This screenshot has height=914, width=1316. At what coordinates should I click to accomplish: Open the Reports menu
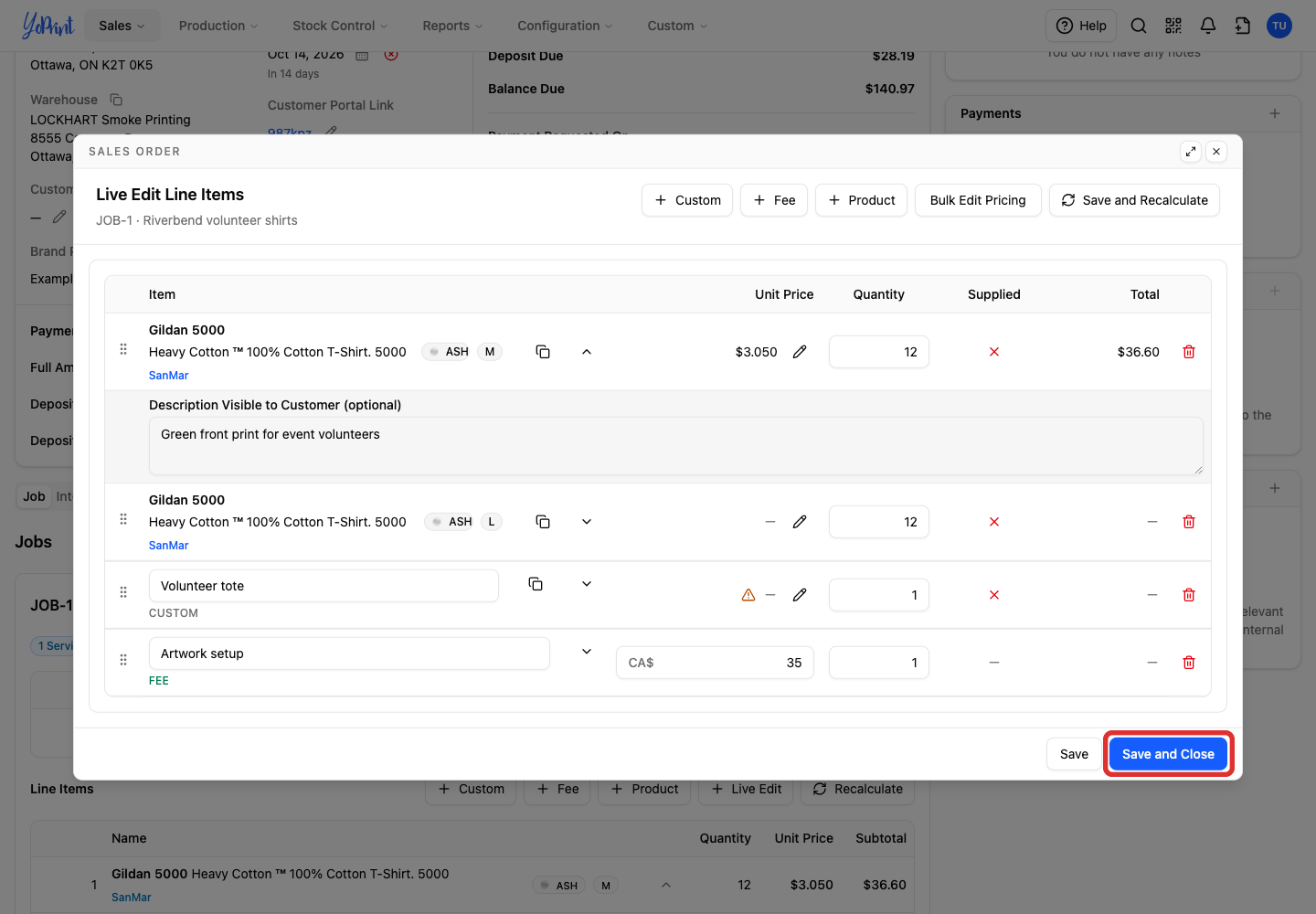click(x=452, y=26)
